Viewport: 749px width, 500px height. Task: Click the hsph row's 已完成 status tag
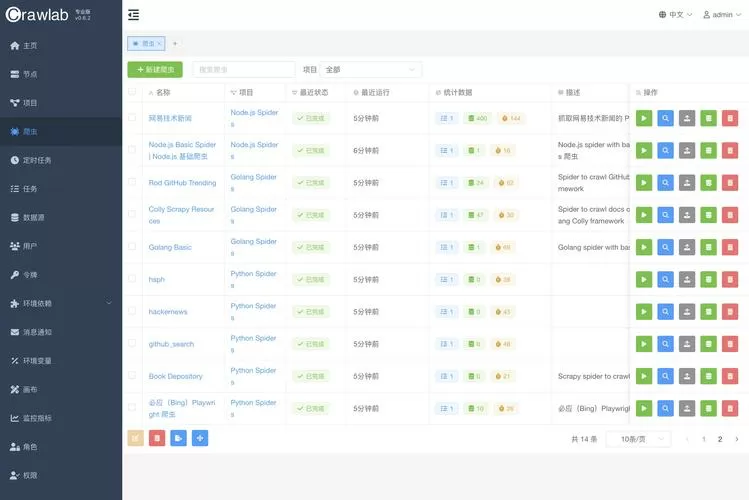tap(310, 279)
